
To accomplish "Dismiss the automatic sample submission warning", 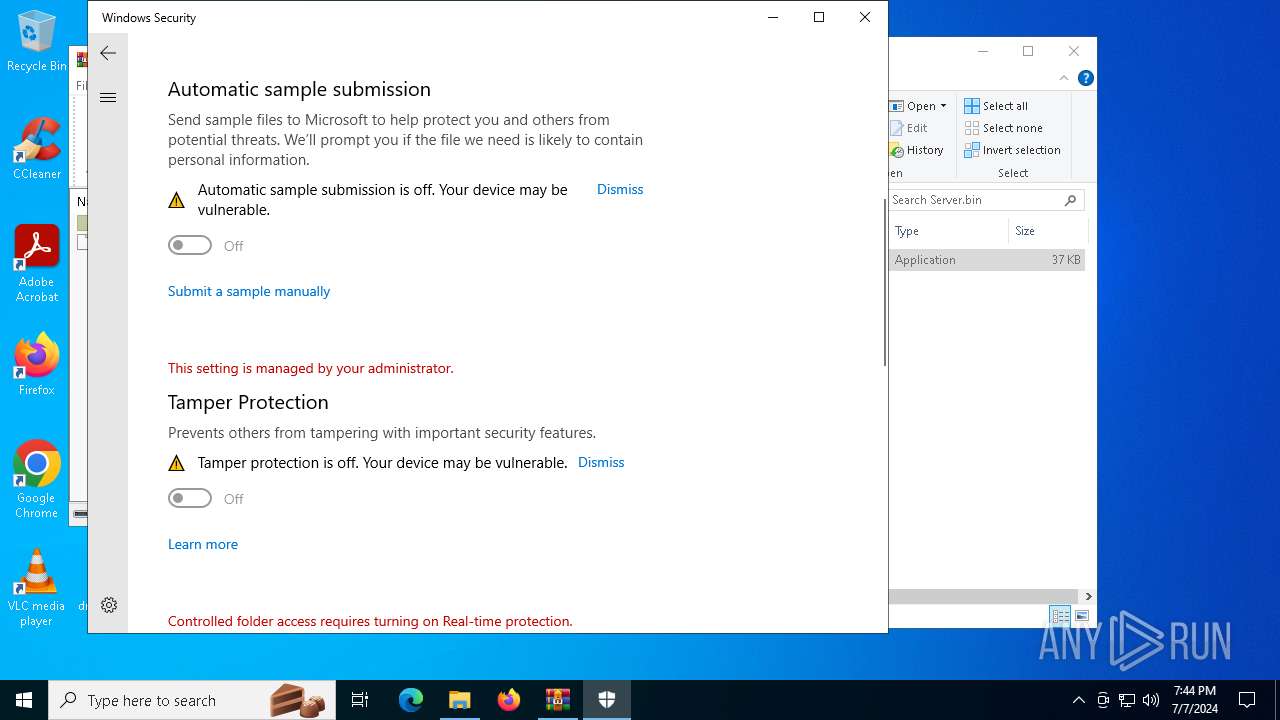I will pyautogui.click(x=620, y=189).
